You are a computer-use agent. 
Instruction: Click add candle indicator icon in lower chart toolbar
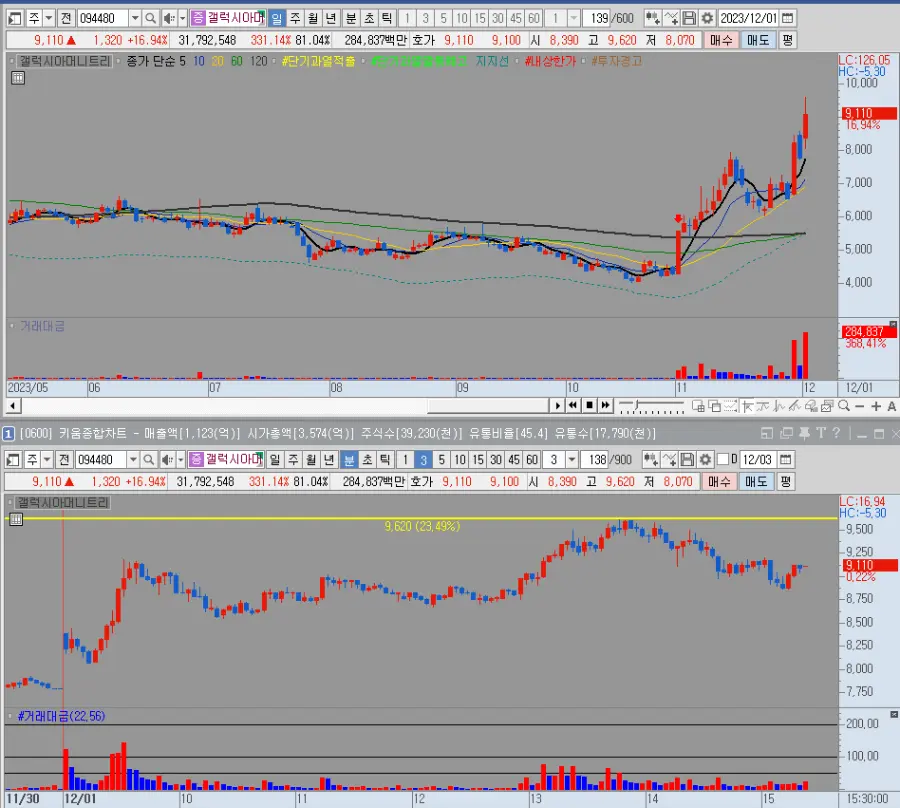[x=650, y=460]
